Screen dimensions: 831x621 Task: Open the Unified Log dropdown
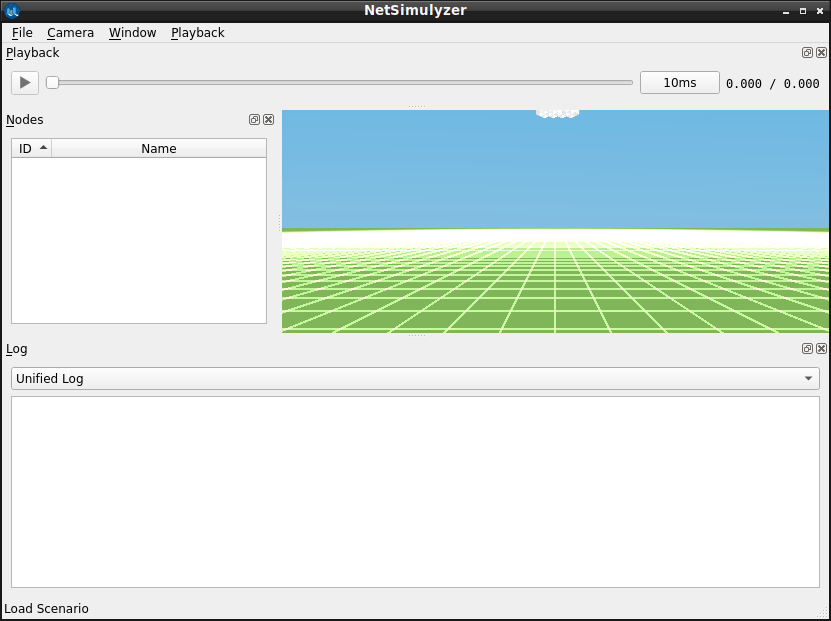[x=415, y=378]
